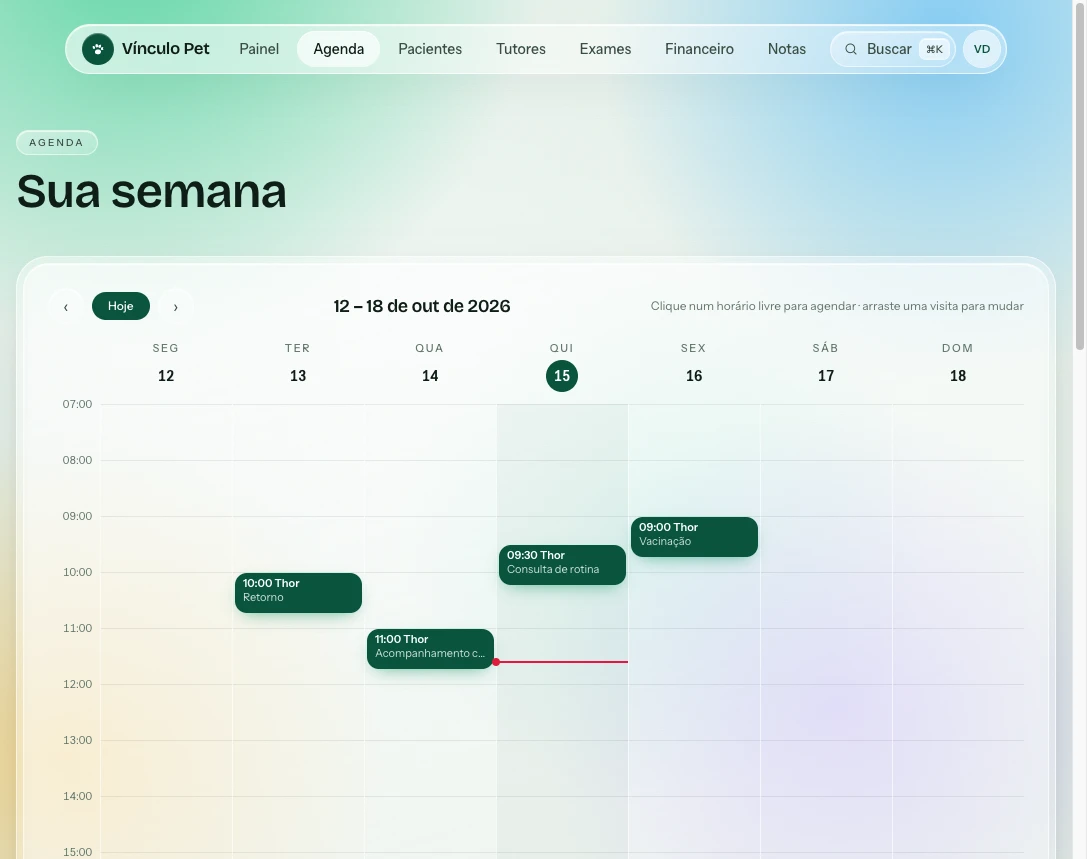Screen dimensions: 1087x859
Task: Select day 18 DOM header
Action: tap(957, 363)
